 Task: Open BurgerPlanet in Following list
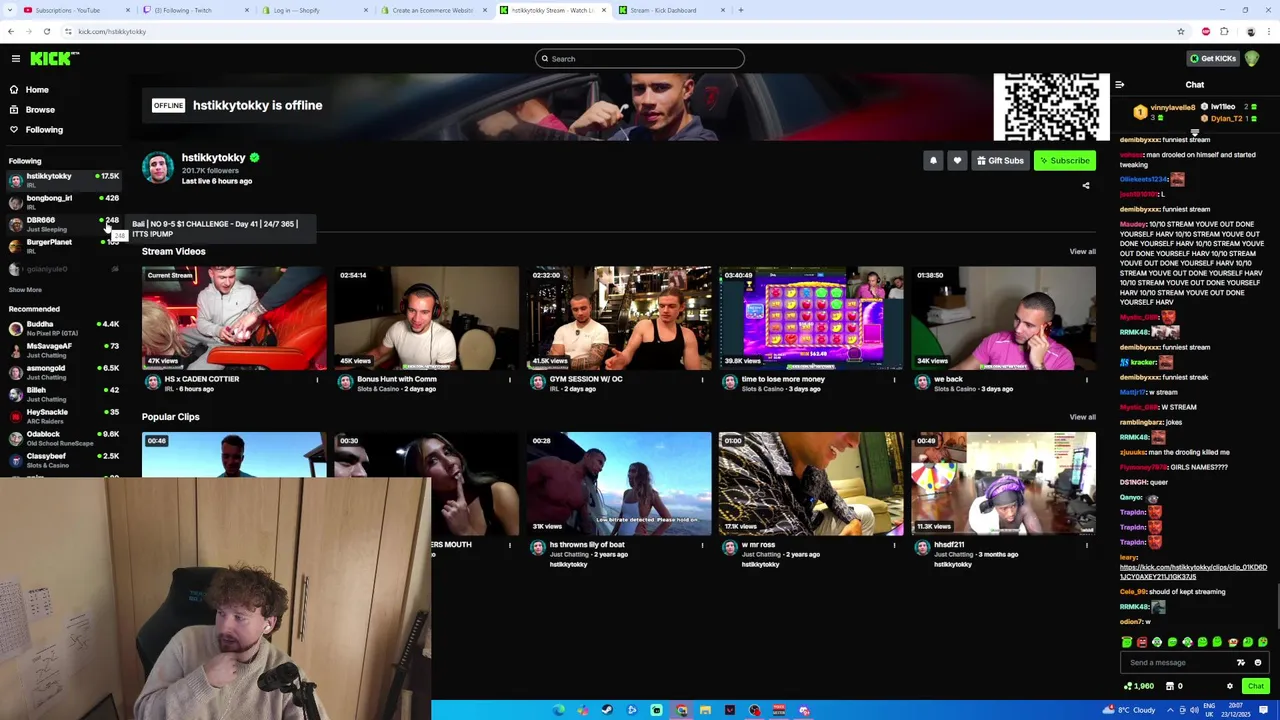[x=63, y=246]
